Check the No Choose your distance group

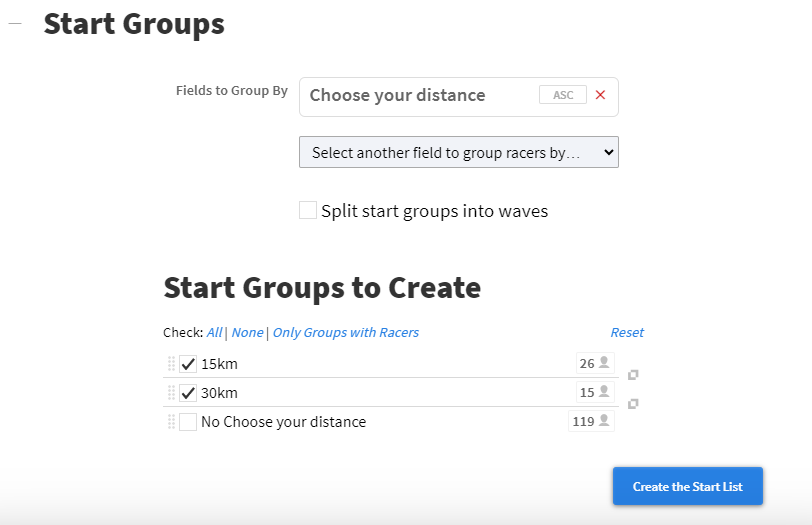pyautogui.click(x=188, y=422)
